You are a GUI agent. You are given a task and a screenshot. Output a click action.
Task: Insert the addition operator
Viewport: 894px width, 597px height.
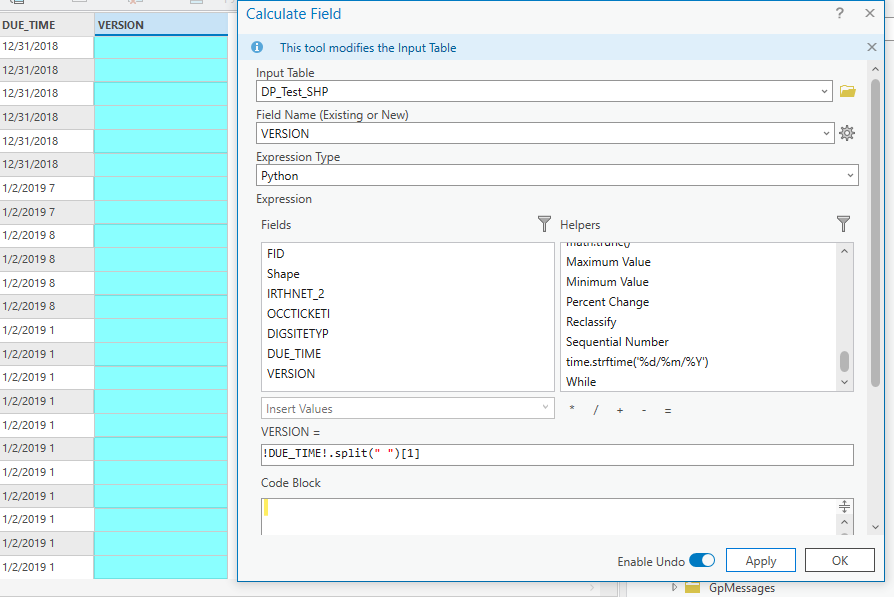(620, 409)
